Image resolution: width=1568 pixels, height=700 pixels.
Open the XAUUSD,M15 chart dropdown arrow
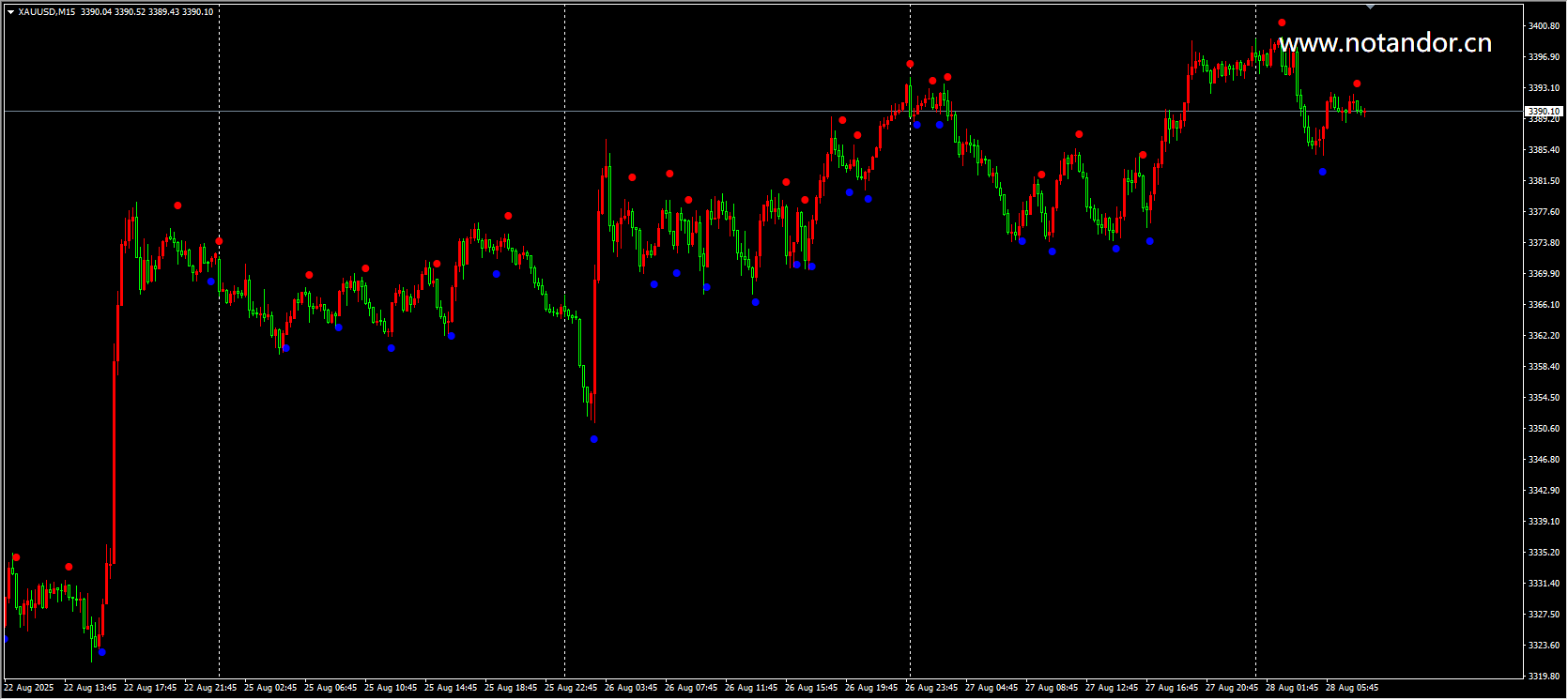pyautogui.click(x=10, y=12)
